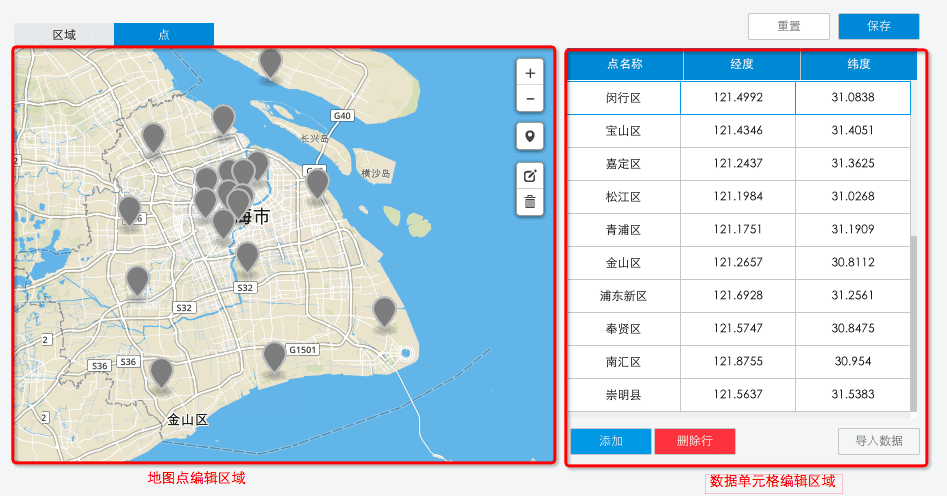Click the 保存 save button
The height and width of the screenshot is (496, 947).
pos(879,26)
